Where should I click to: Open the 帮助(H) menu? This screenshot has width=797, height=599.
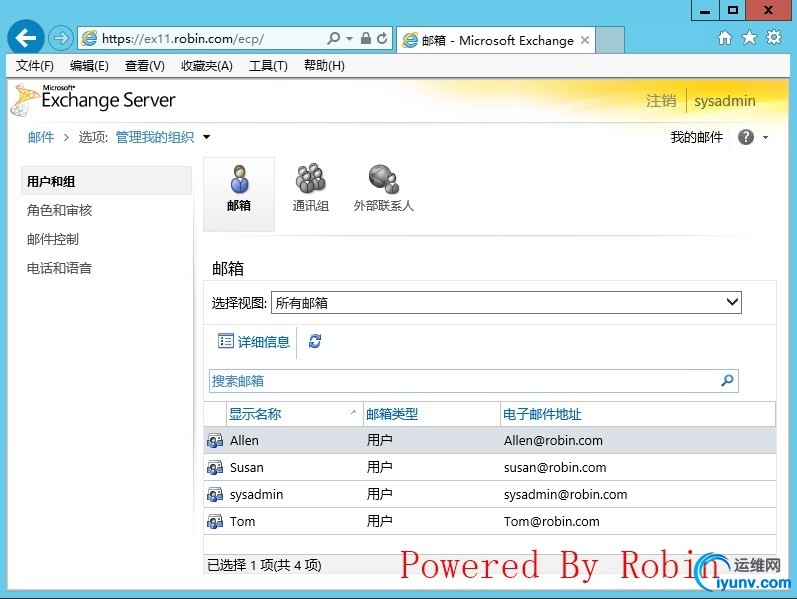pyautogui.click(x=324, y=66)
